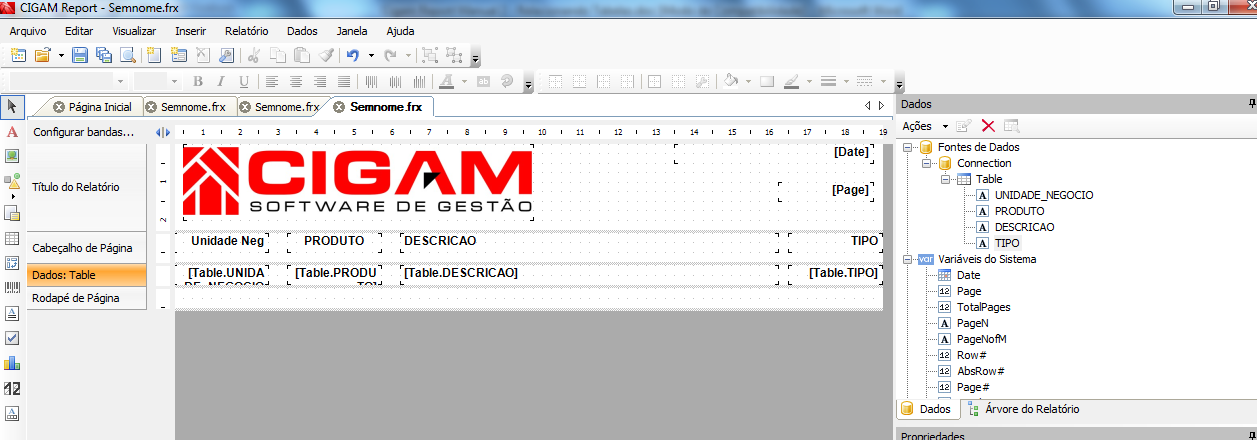1257x440 pixels.
Task: Select the Rodapé de Página band
Action: coord(87,298)
